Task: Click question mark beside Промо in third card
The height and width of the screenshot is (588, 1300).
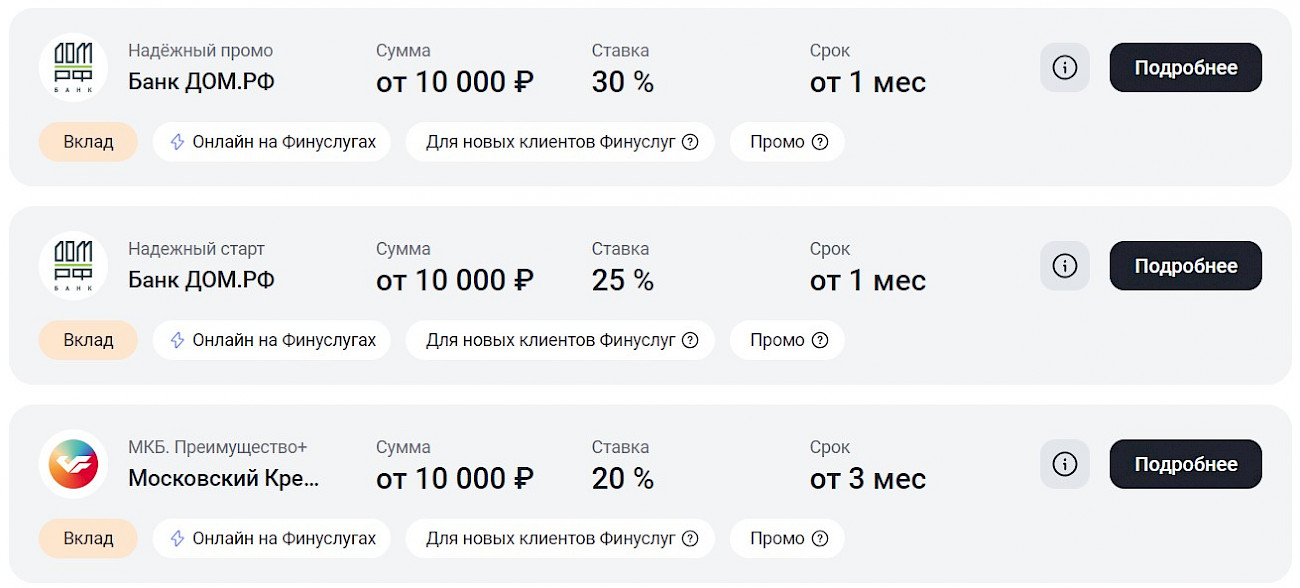Action: (820, 538)
